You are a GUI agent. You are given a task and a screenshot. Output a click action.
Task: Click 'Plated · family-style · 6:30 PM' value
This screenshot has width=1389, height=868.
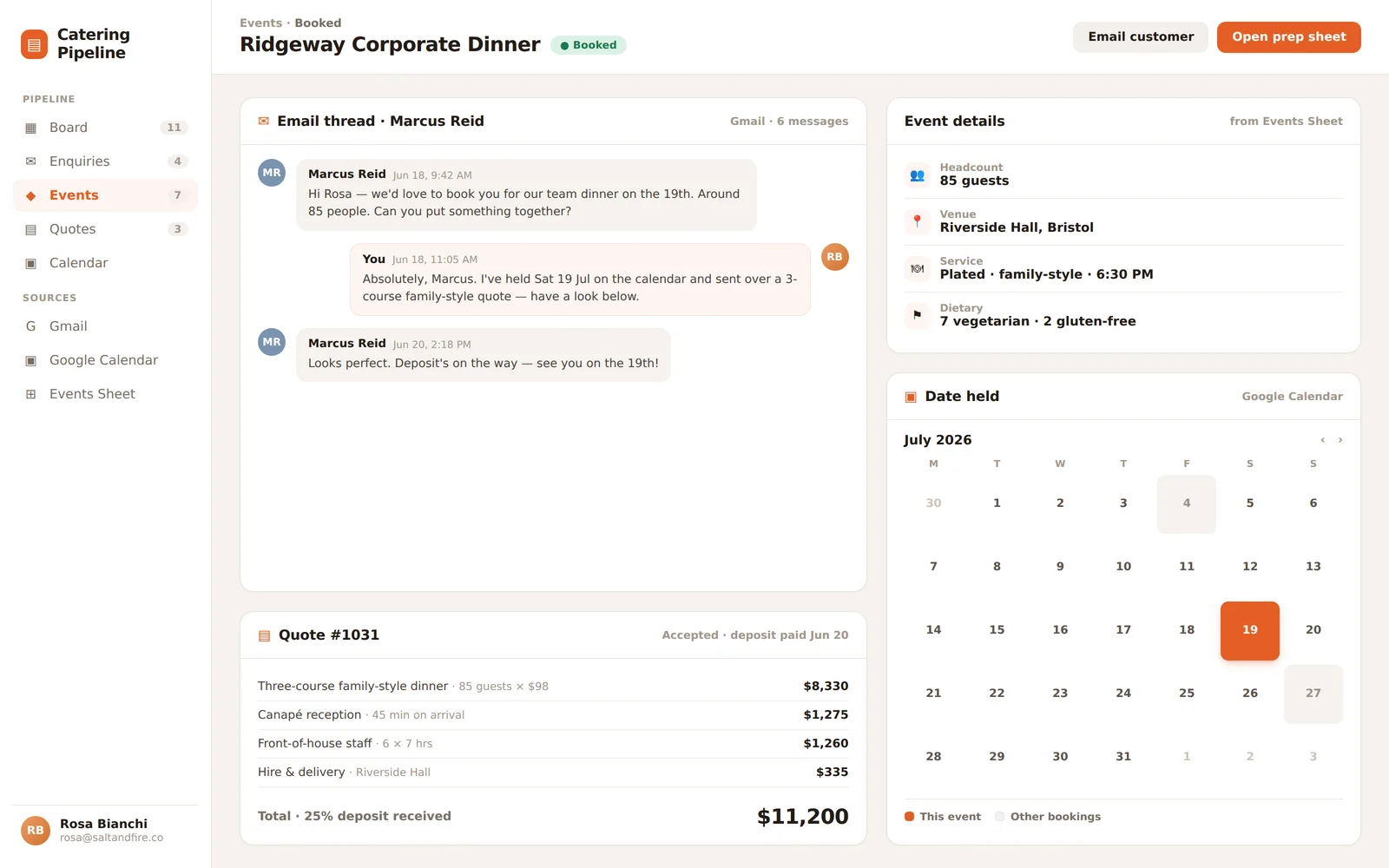click(x=1046, y=275)
